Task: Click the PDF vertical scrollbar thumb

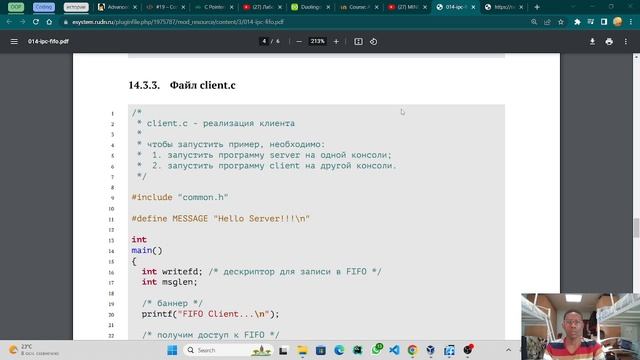Action: point(636,227)
